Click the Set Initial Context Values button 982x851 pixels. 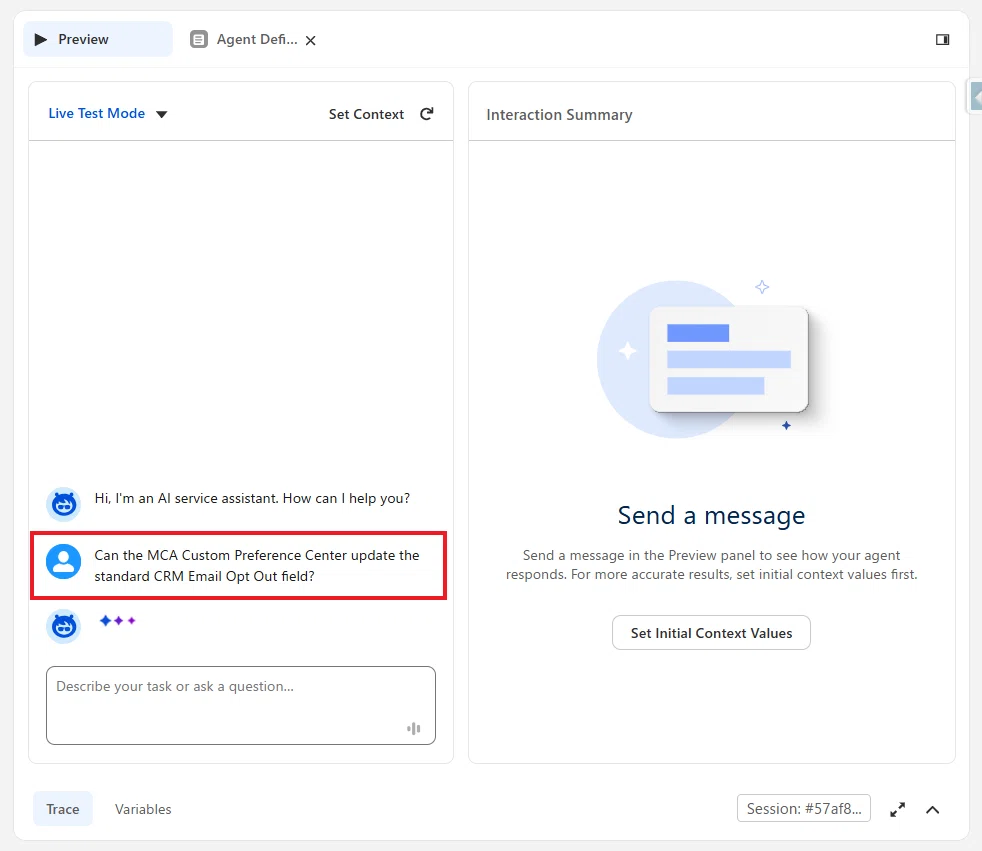711,633
